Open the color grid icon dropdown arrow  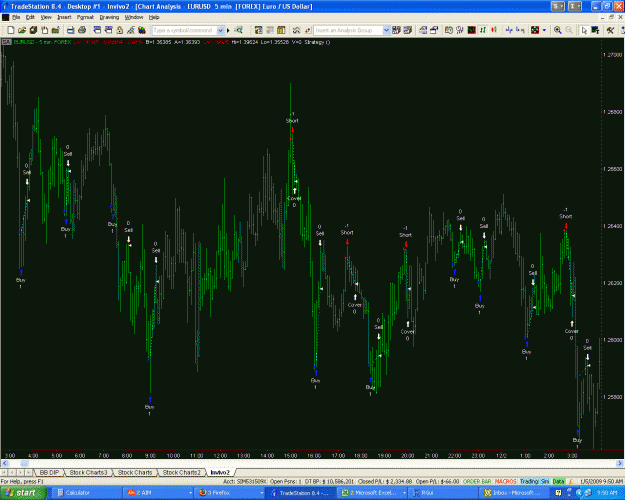tap(544, 30)
